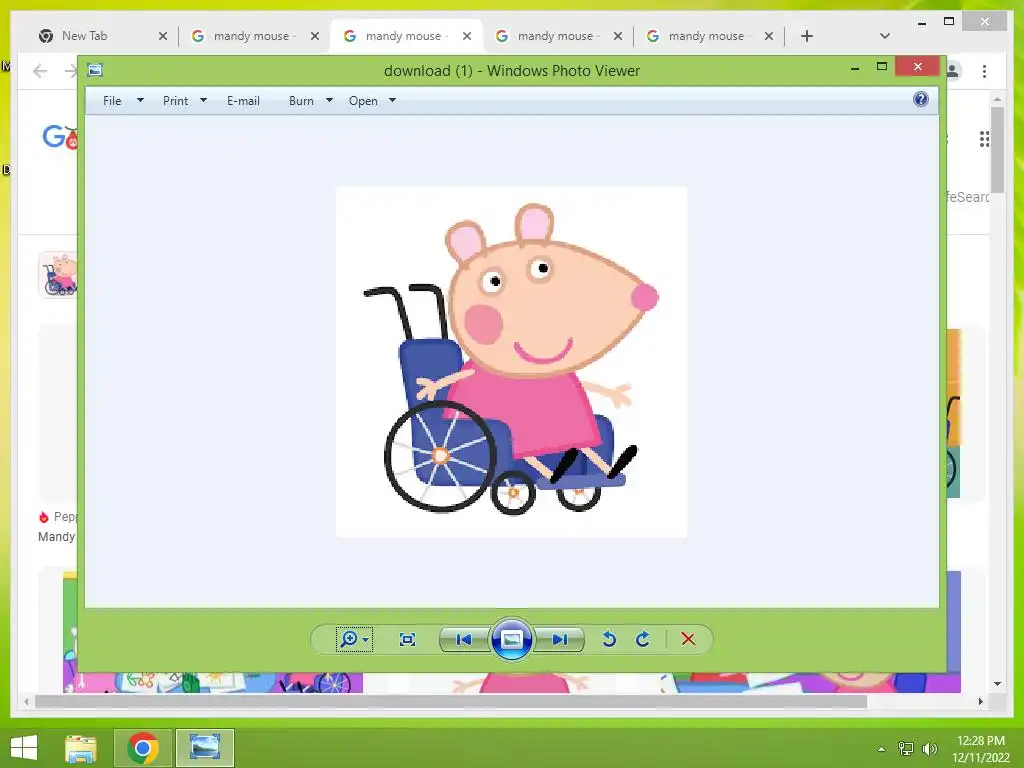The height and width of the screenshot is (768, 1024).
Task: Click Chrome scroll down arrow
Action: click(x=997, y=684)
